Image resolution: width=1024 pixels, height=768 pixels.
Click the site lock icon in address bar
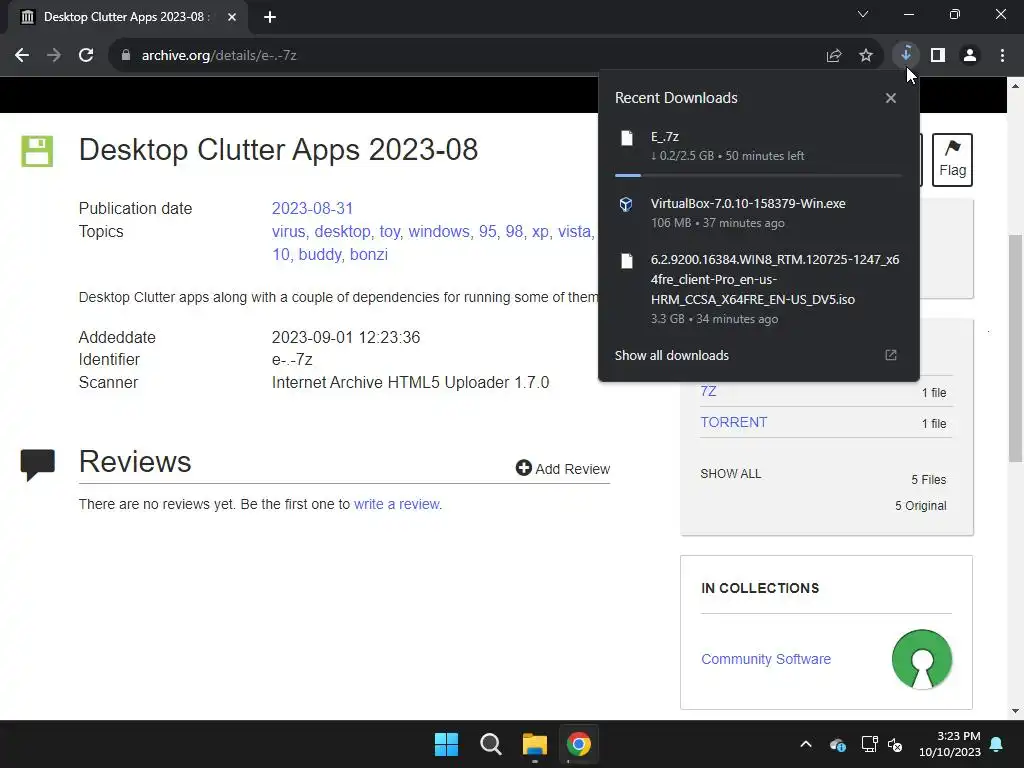pyautogui.click(x=126, y=56)
